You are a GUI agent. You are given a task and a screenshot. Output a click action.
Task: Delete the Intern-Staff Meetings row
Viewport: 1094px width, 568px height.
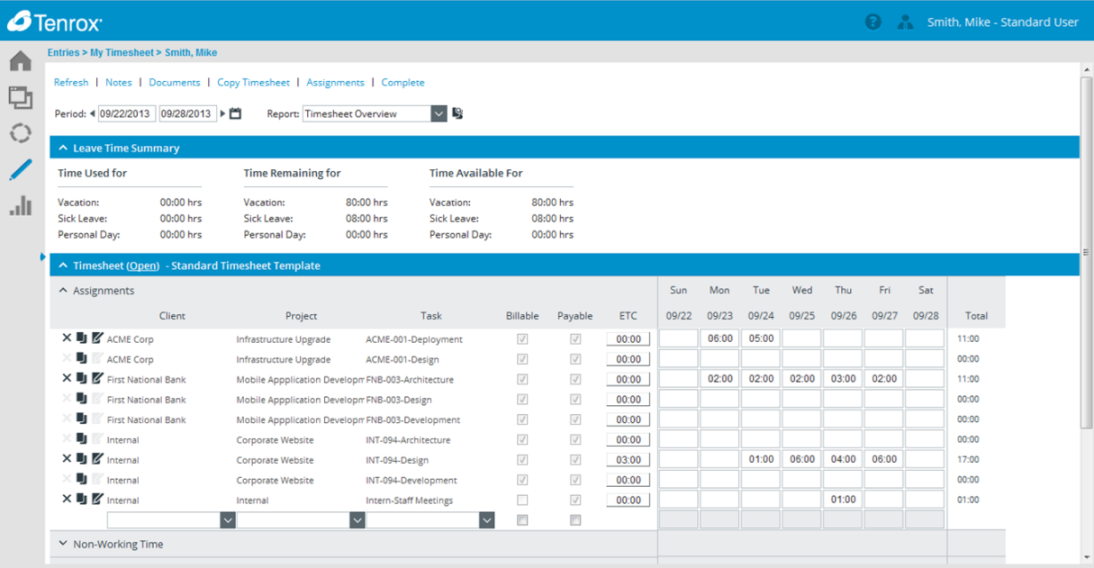tap(66, 499)
